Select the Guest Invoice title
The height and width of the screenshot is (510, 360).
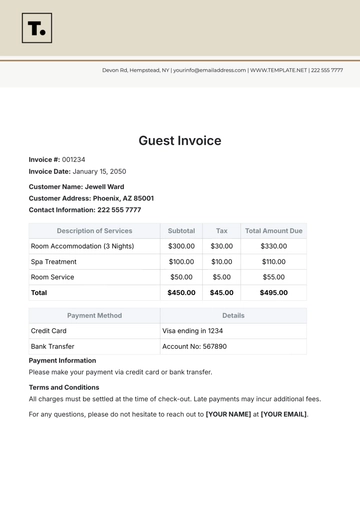(180, 141)
